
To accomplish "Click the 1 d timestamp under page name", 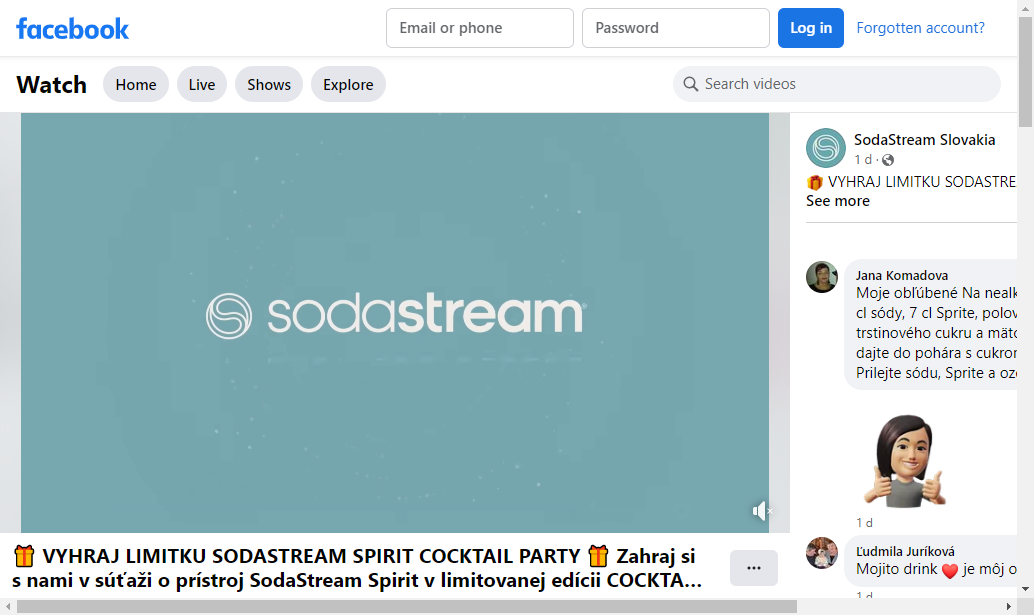I will [x=863, y=160].
